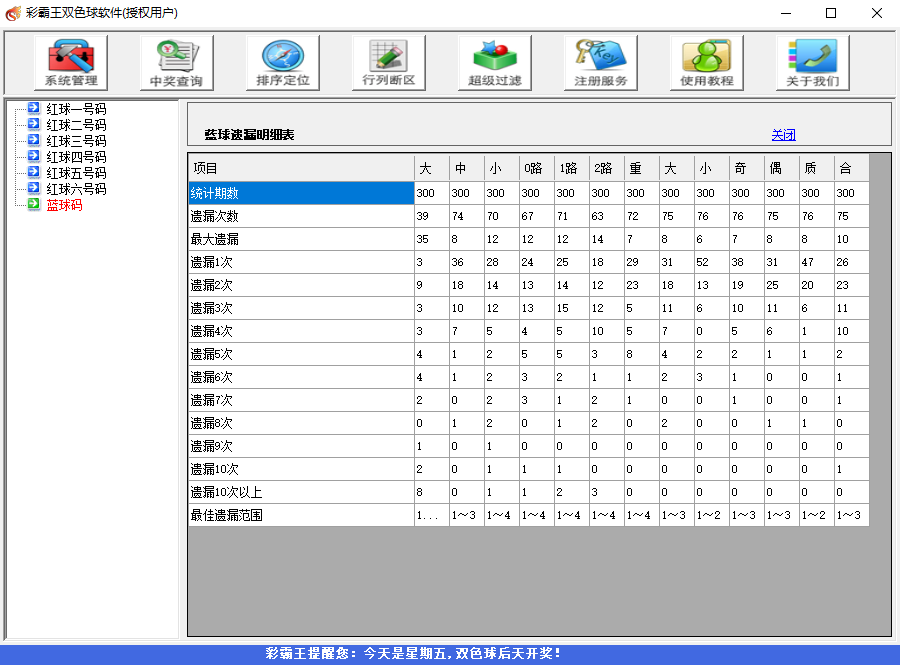Click value 35 in 最大遗漏 row
The width and height of the screenshot is (900, 665).
click(x=432, y=239)
